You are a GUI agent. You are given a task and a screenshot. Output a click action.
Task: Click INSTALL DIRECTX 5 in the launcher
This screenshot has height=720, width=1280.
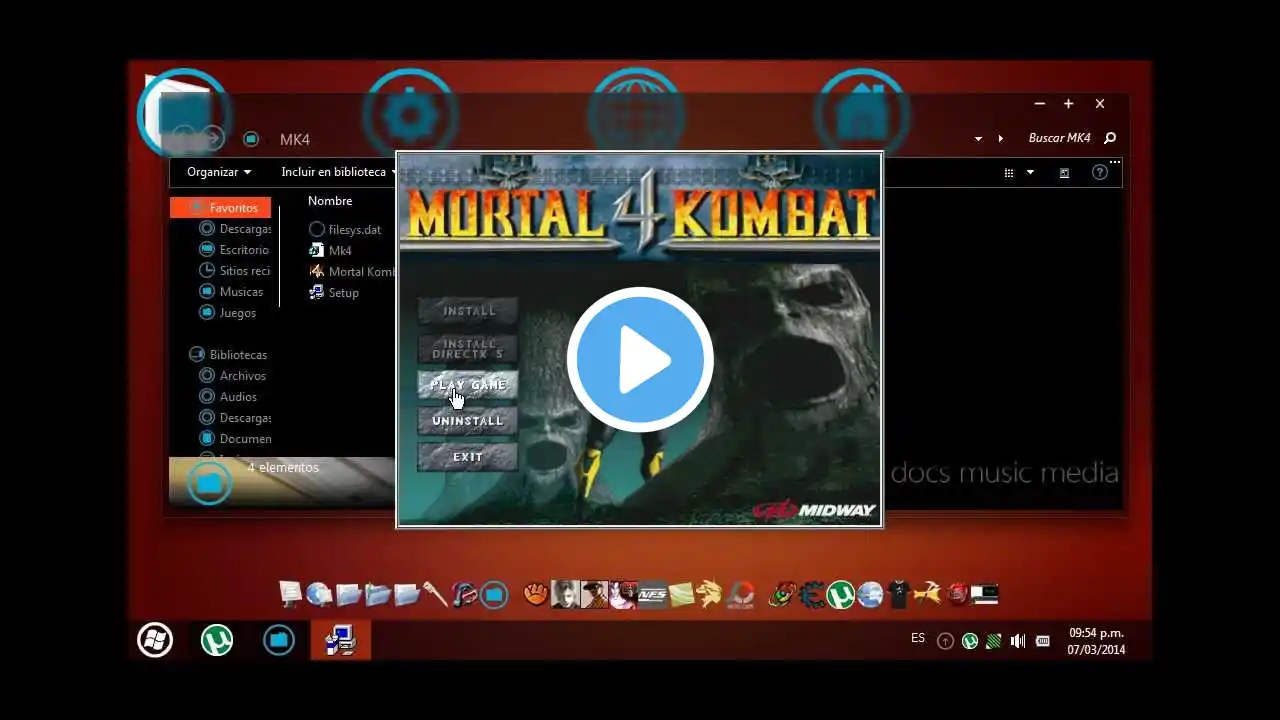468,348
